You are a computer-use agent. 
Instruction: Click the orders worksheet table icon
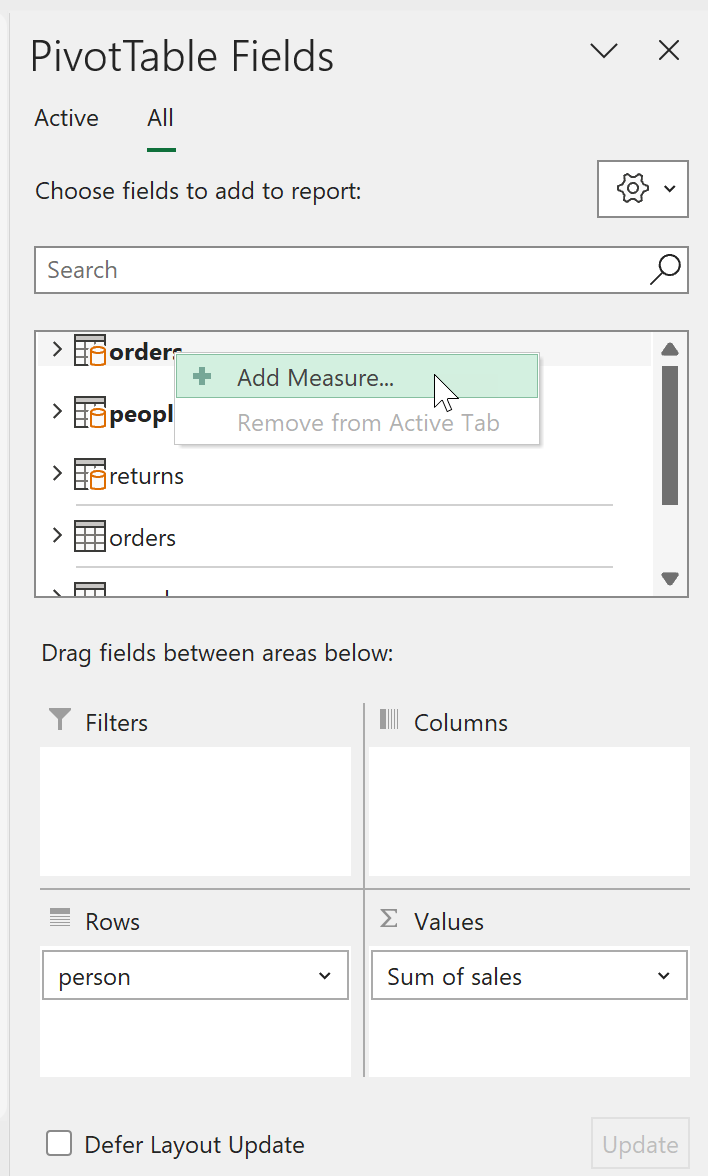[x=90, y=537]
